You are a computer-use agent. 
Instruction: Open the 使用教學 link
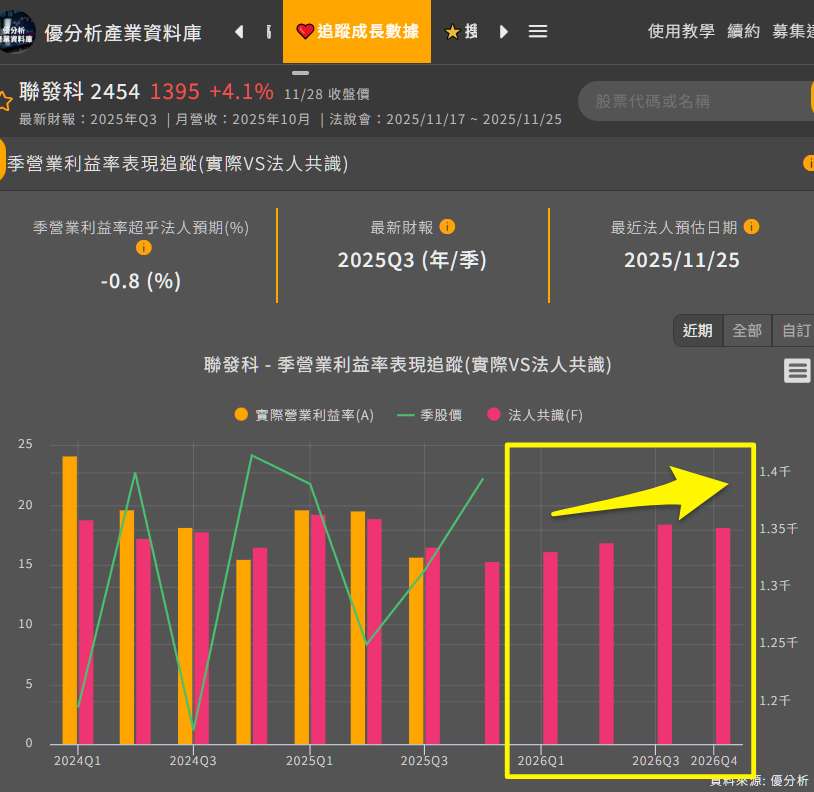coord(681,32)
